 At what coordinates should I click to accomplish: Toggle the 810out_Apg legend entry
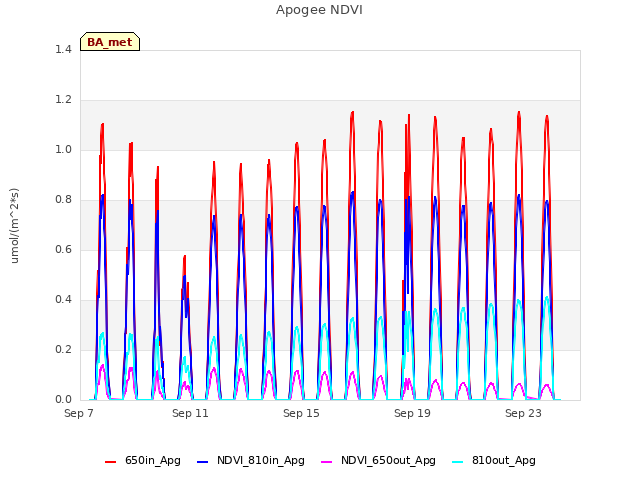click(x=494, y=461)
